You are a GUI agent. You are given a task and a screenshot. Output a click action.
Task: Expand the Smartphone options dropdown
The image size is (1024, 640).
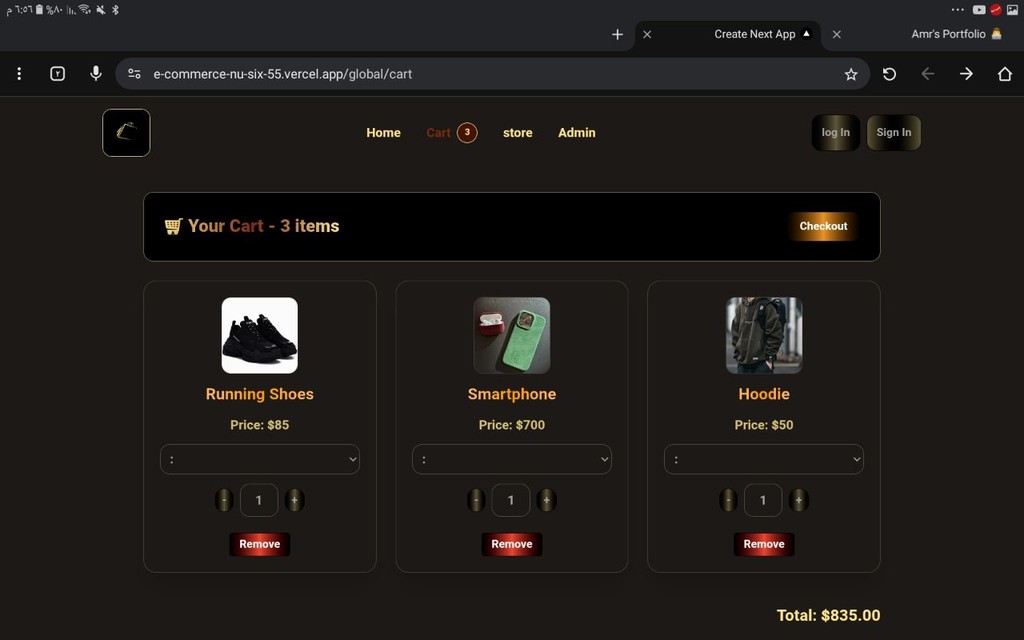click(512, 459)
